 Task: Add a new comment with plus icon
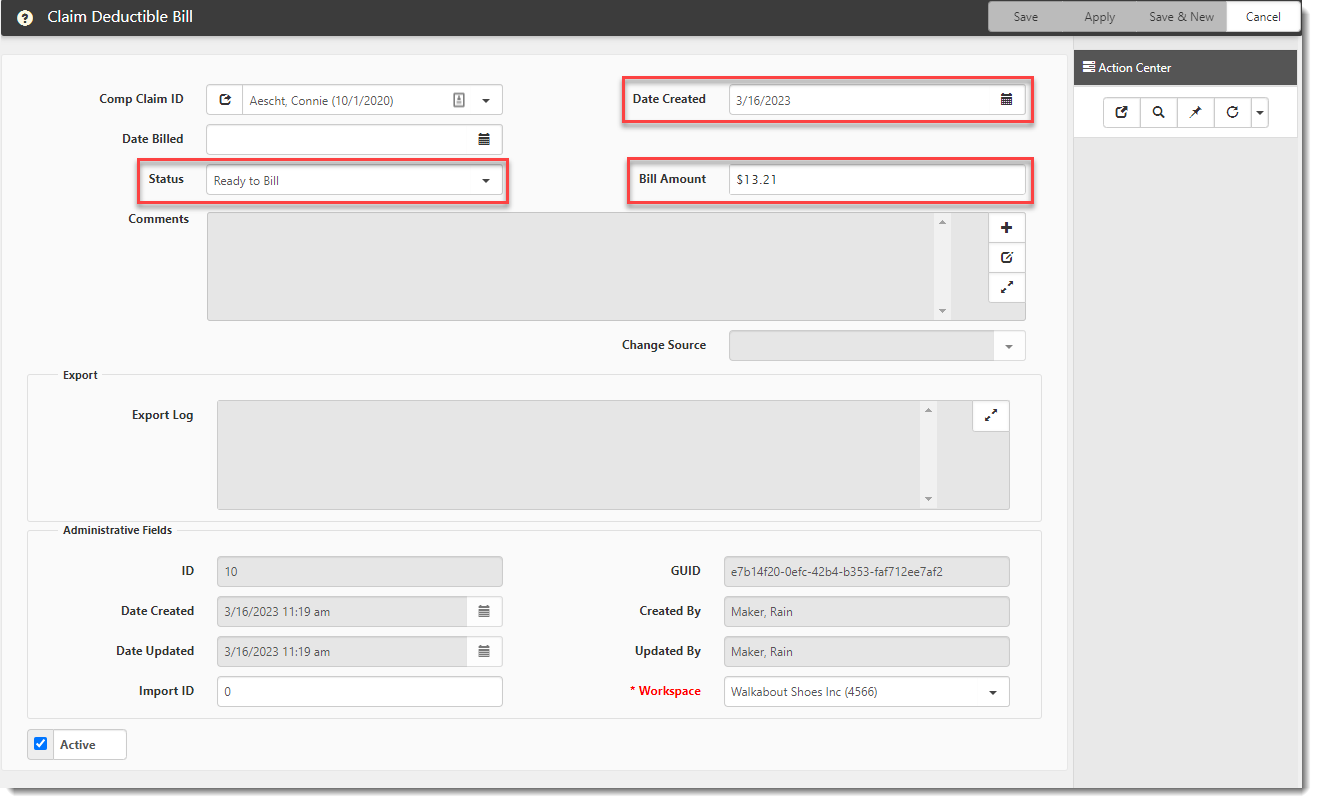click(x=1006, y=228)
